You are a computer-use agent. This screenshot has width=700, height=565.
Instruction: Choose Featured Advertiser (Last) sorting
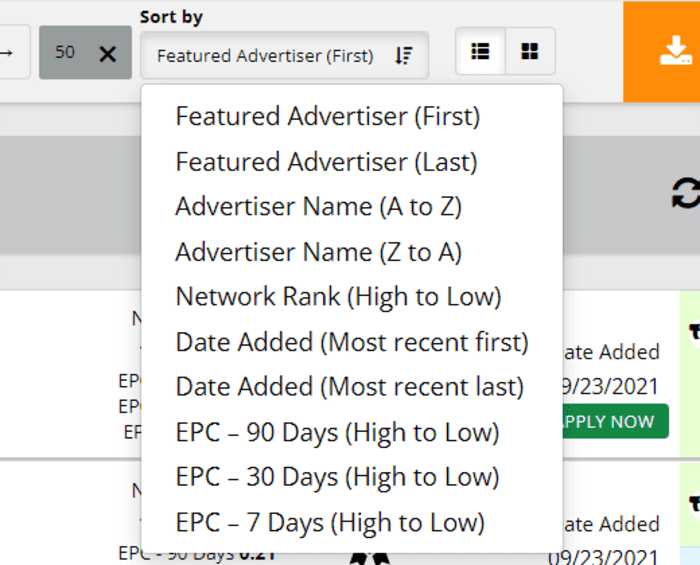(x=326, y=161)
